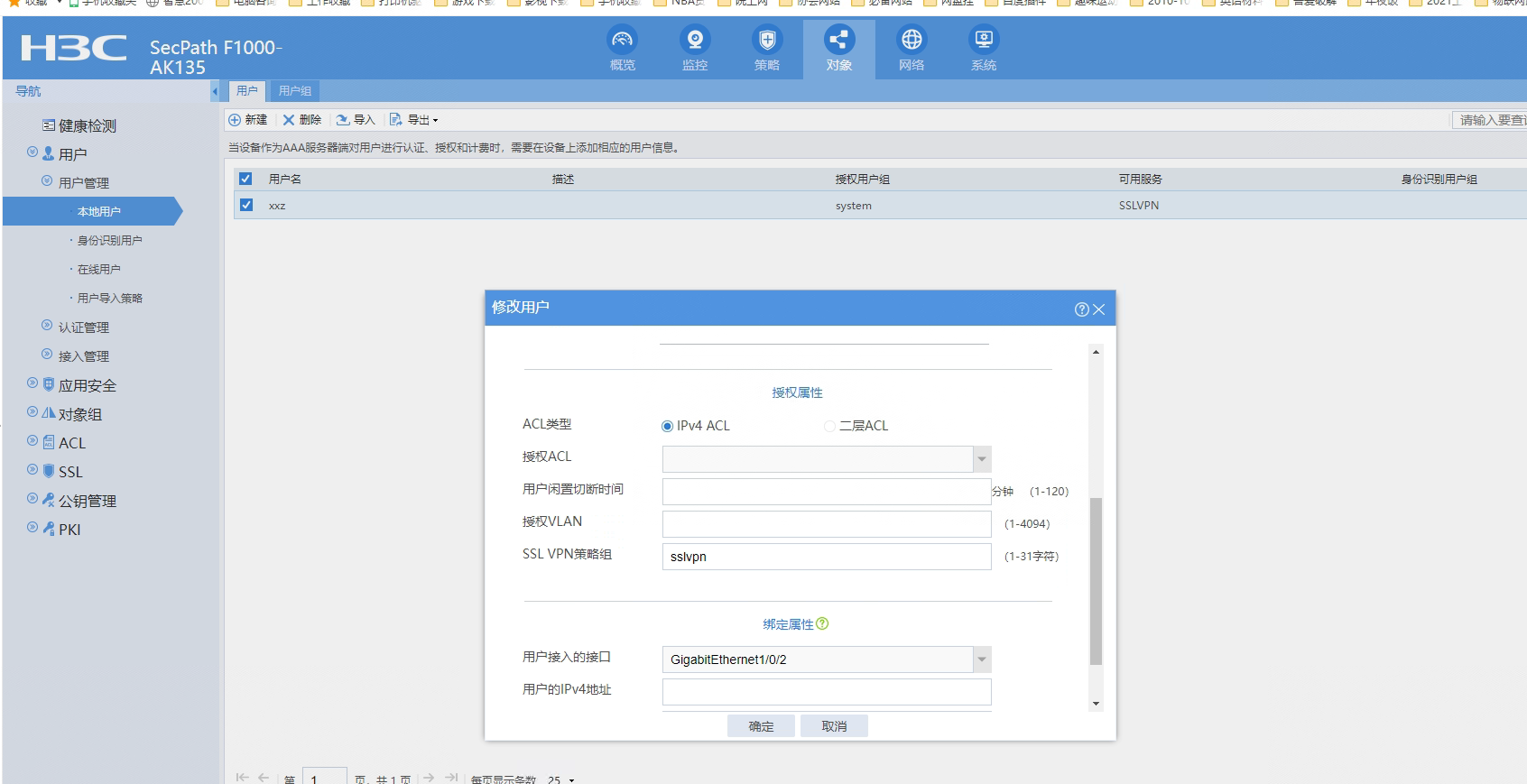The image size is (1527, 784).
Task: Expand the 对象组 tree node
Action: coord(32,411)
